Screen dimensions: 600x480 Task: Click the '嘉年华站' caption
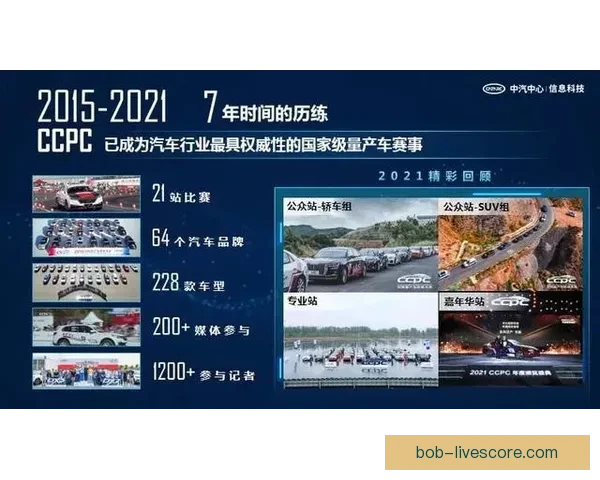coord(464,302)
